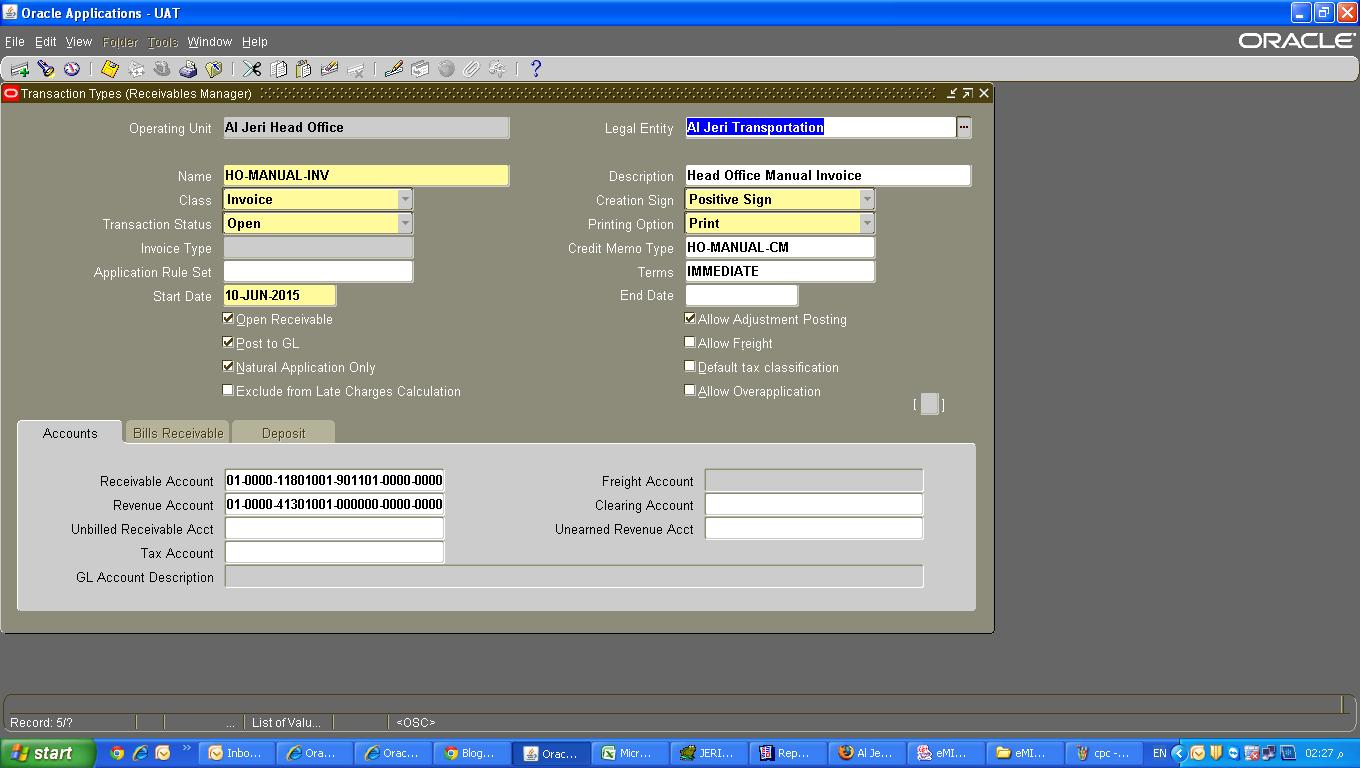Switch to the JERI... taskbar window
The image size is (1360, 768).
[x=710, y=753]
